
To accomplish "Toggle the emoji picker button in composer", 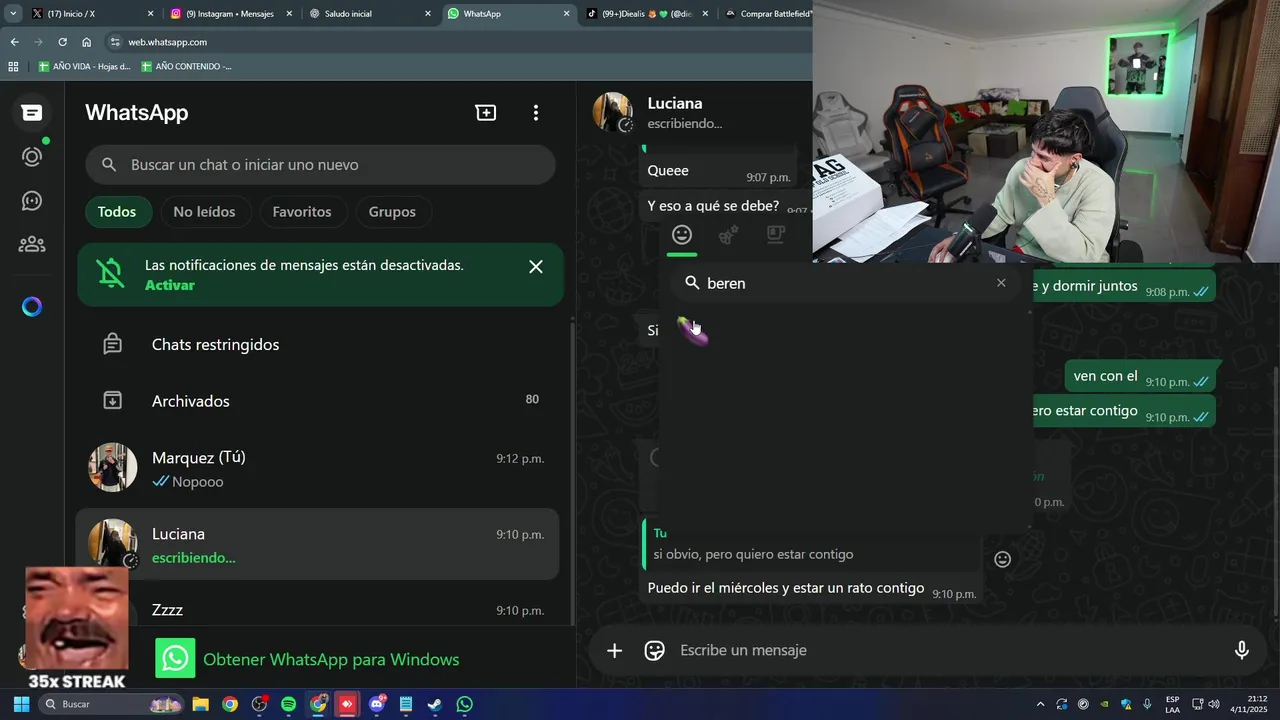I will pos(655,651).
